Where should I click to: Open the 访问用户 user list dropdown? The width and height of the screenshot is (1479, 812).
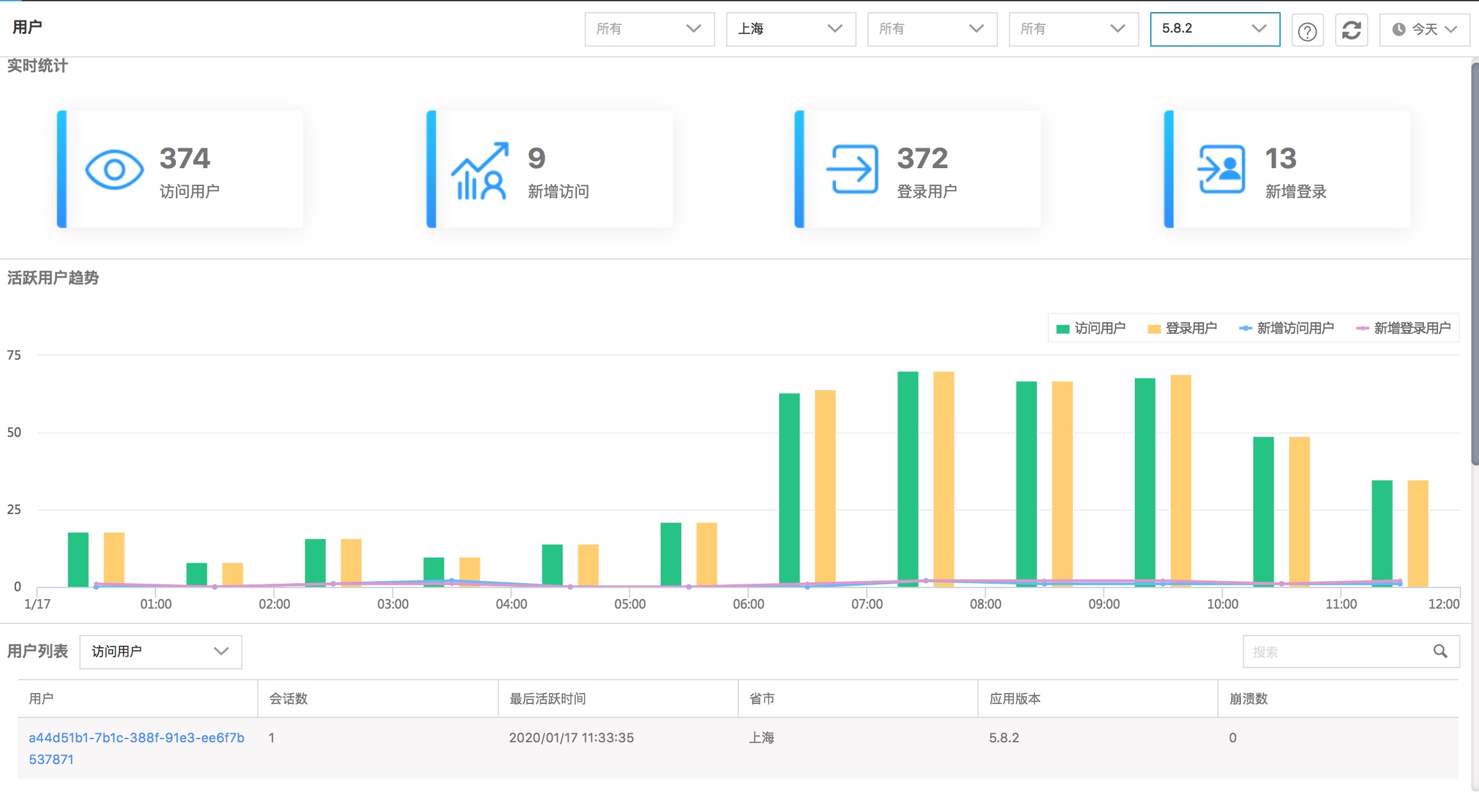(x=161, y=652)
